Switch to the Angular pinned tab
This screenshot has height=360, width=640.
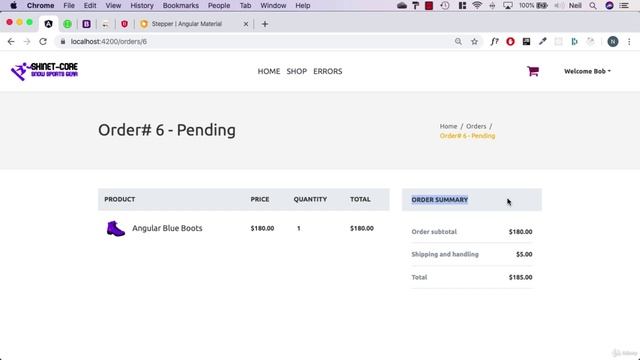pos(49,24)
